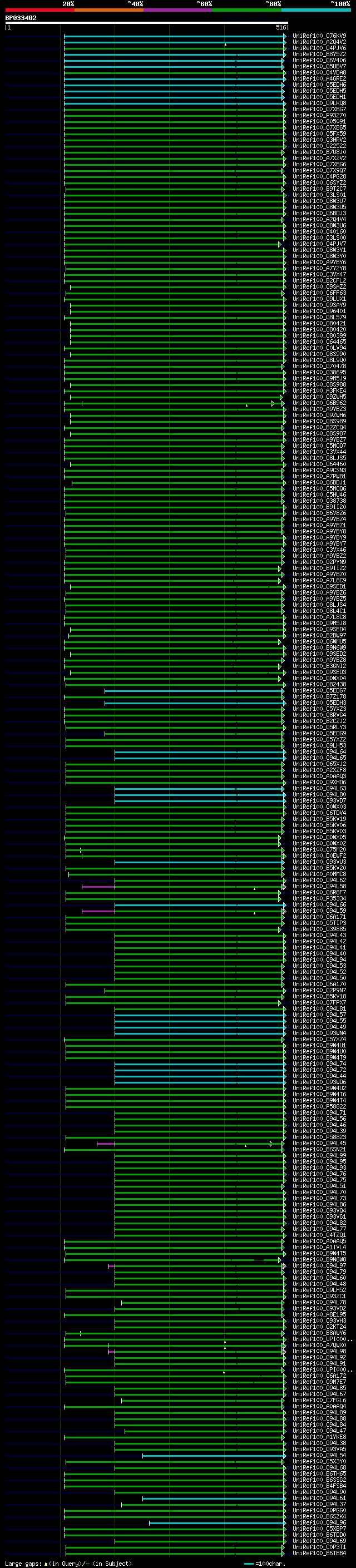Open hit UniRef100_B8AWY6
356x1568 pixels.
(319, 1332)
